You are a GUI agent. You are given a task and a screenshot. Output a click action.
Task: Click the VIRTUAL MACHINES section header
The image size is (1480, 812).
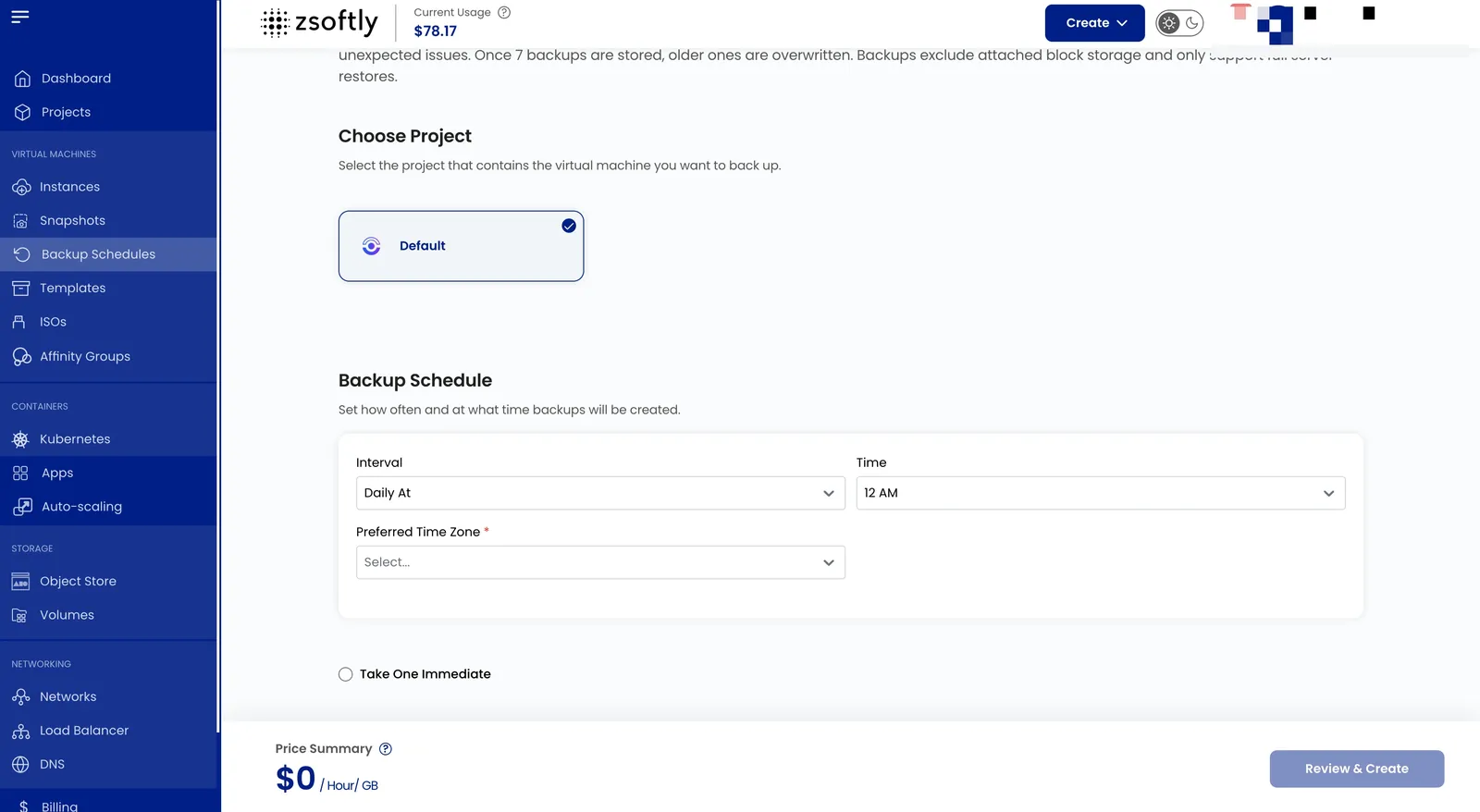tap(54, 154)
